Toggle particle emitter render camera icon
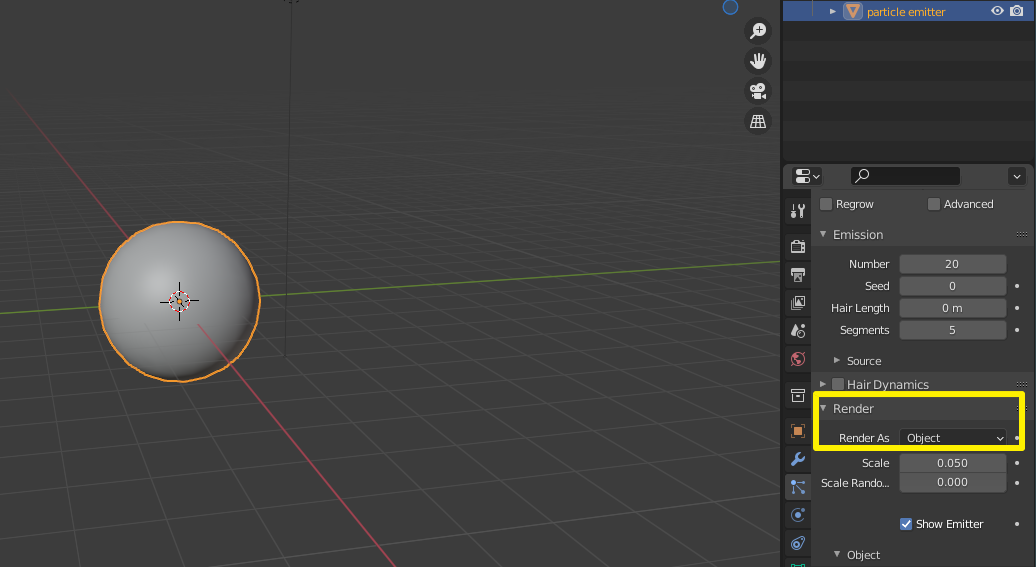1036x567 pixels. click(1017, 11)
